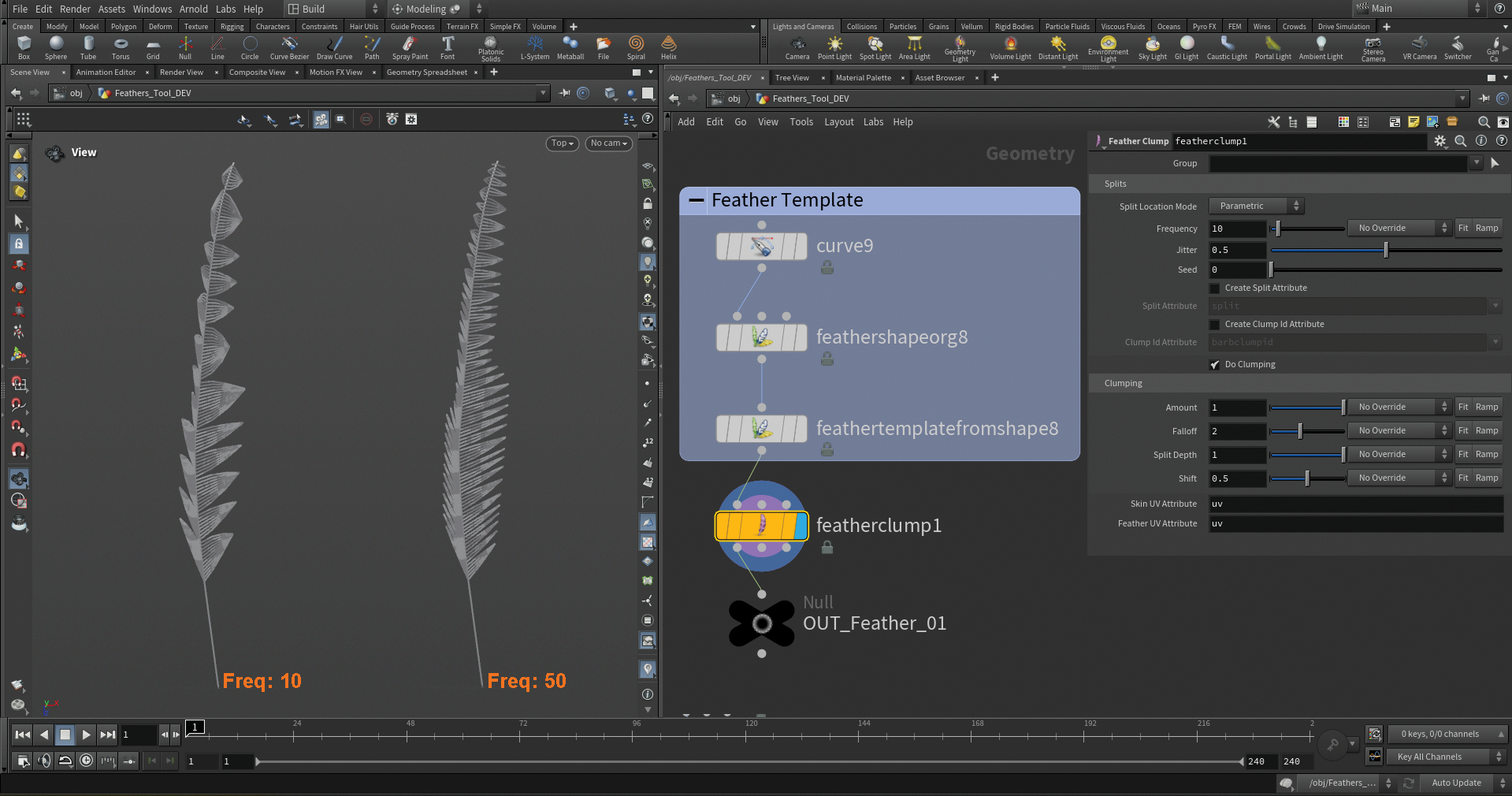Add a Distant Light
1512x796 pixels.
1058,47
